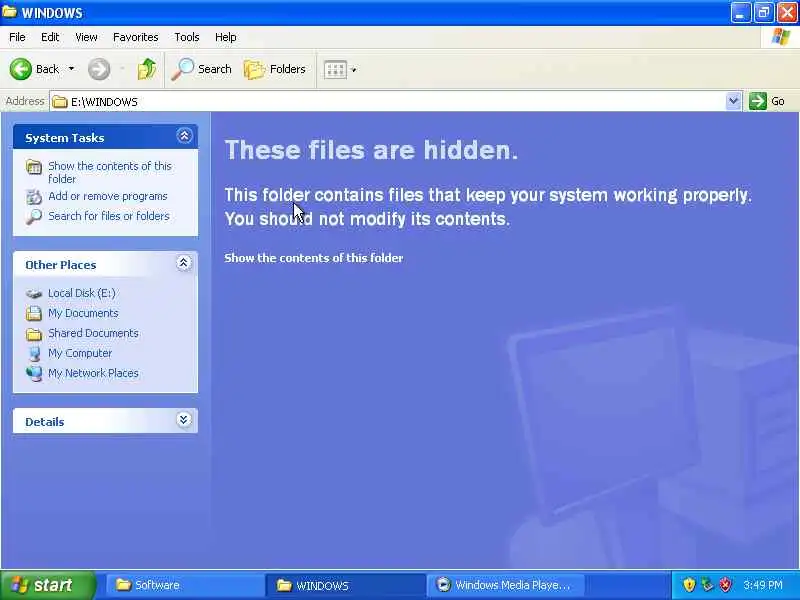Click the Shared Documents folder icon
Image resolution: width=800 pixels, height=600 pixels.
34,334
